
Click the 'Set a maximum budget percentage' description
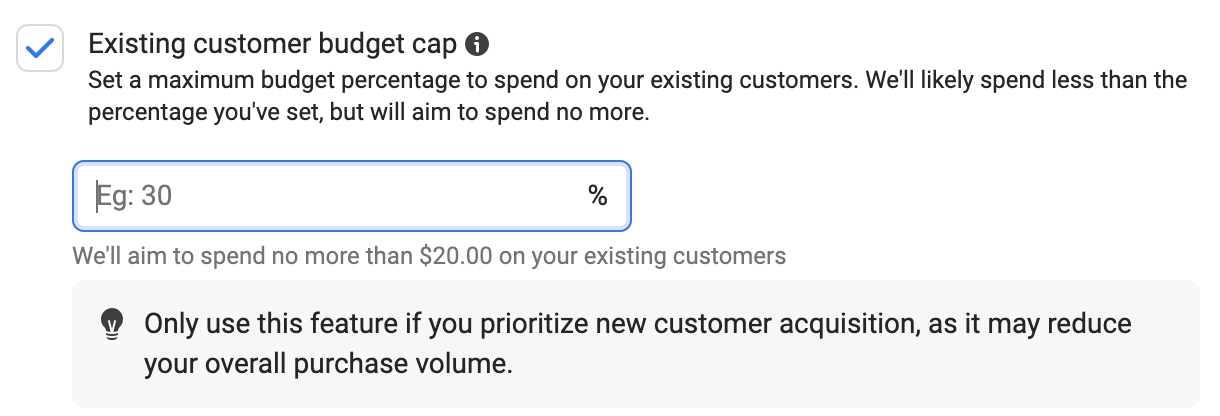click(x=638, y=96)
